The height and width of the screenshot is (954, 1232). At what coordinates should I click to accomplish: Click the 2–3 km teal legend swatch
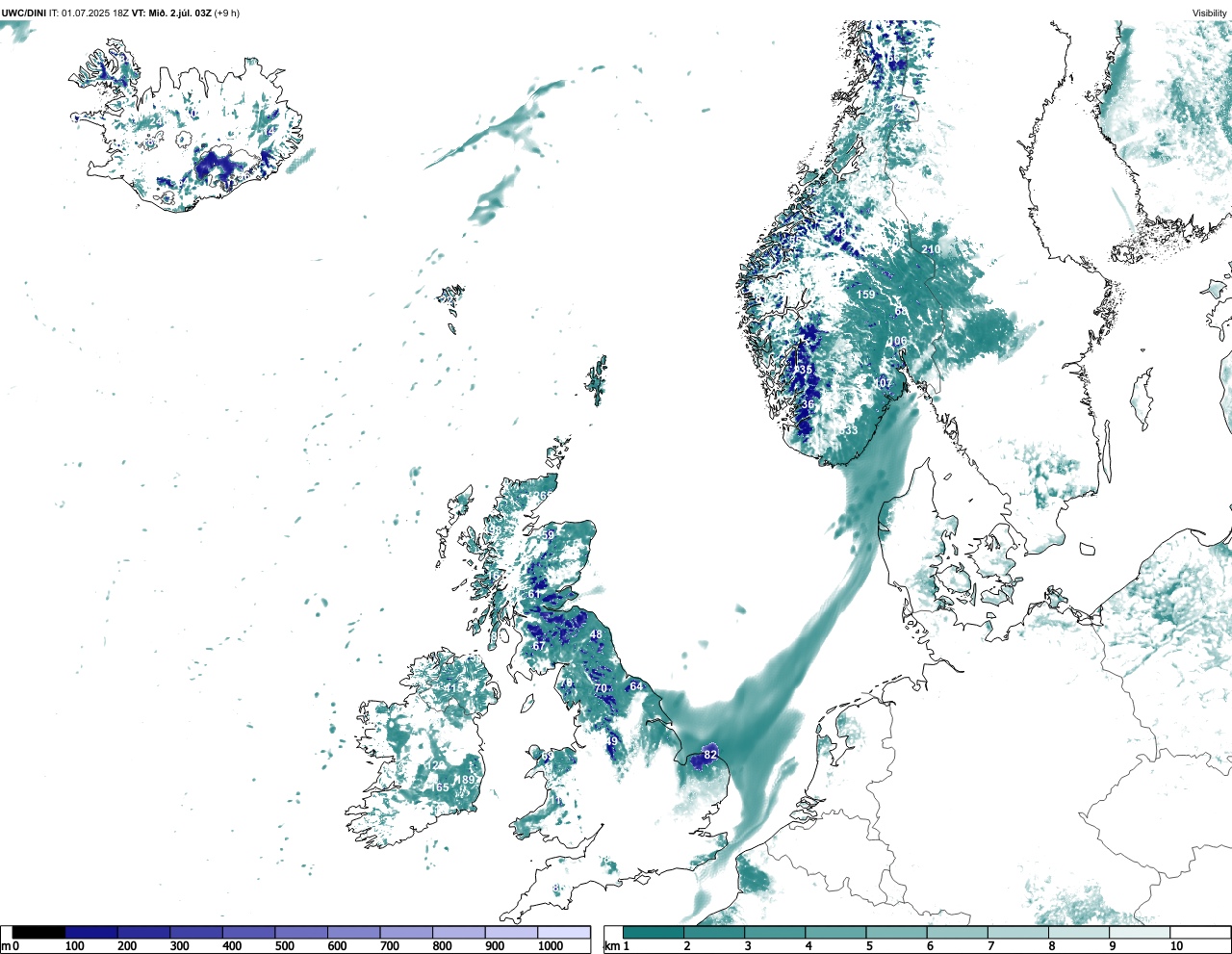point(714,932)
